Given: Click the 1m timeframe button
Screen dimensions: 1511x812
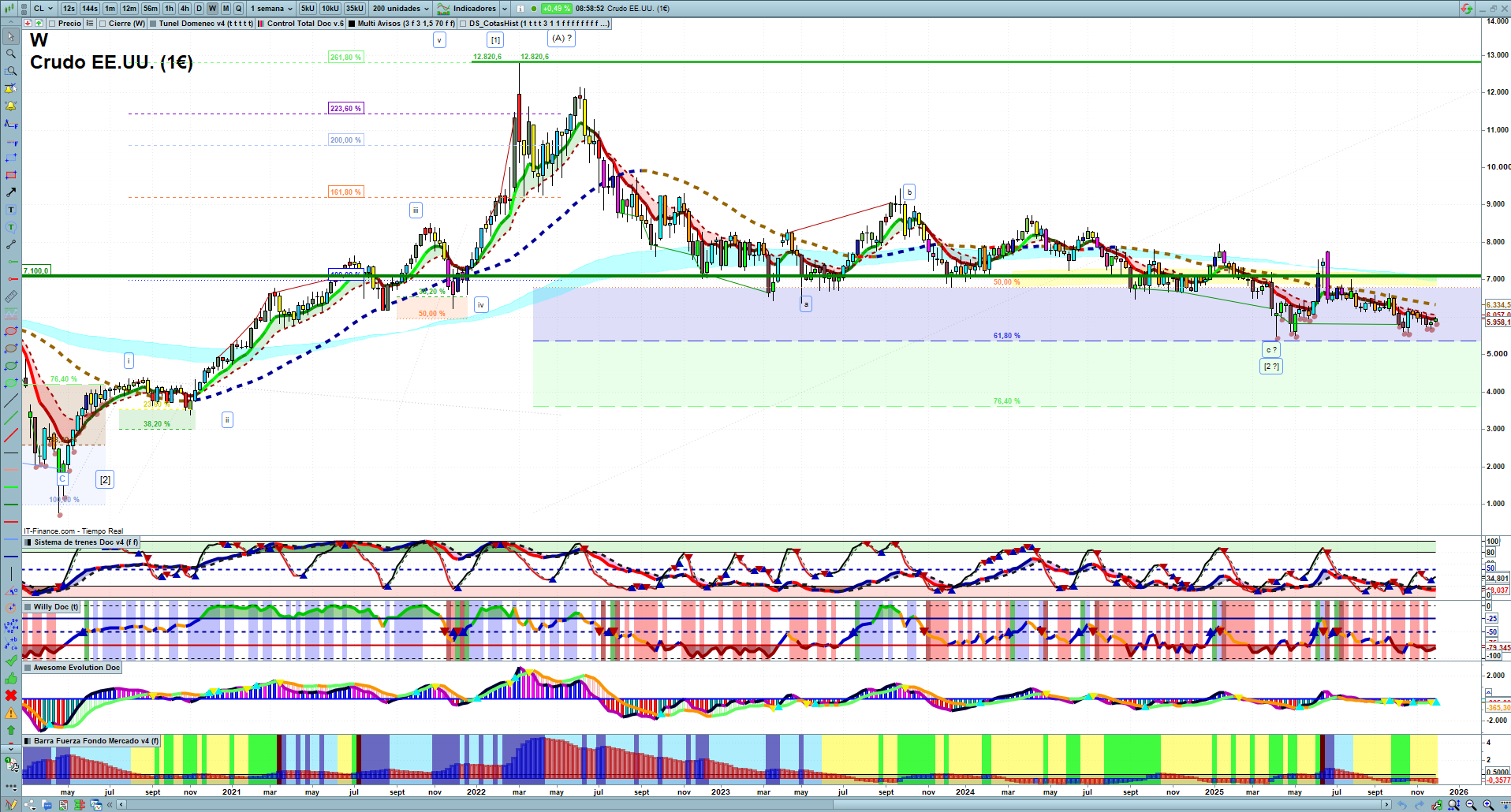Looking at the screenshot, I should (110, 9).
